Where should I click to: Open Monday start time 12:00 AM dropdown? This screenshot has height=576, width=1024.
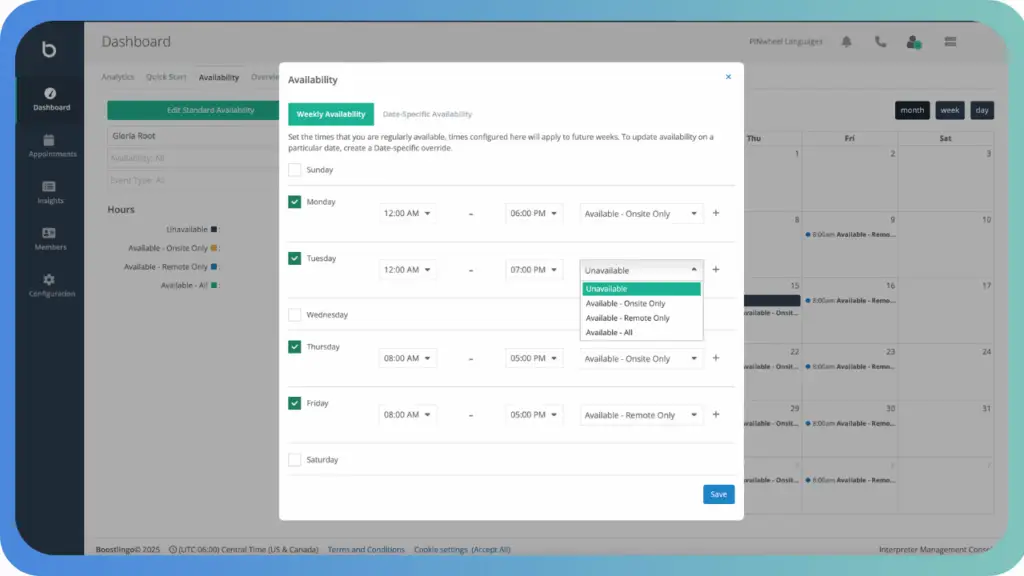407,213
